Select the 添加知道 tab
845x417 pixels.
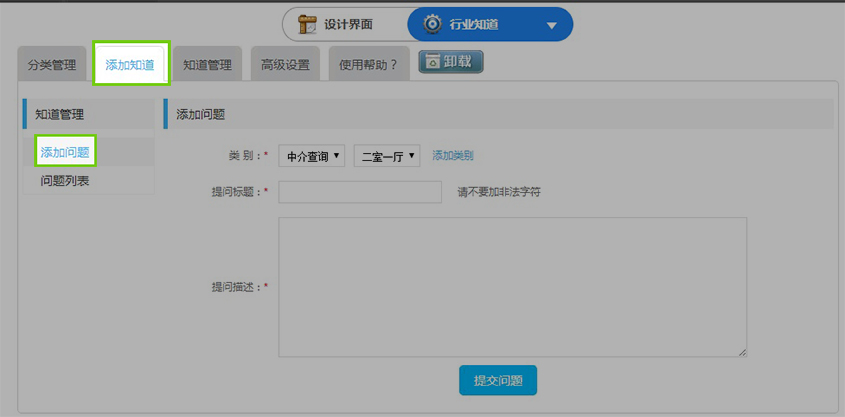pyautogui.click(x=131, y=65)
